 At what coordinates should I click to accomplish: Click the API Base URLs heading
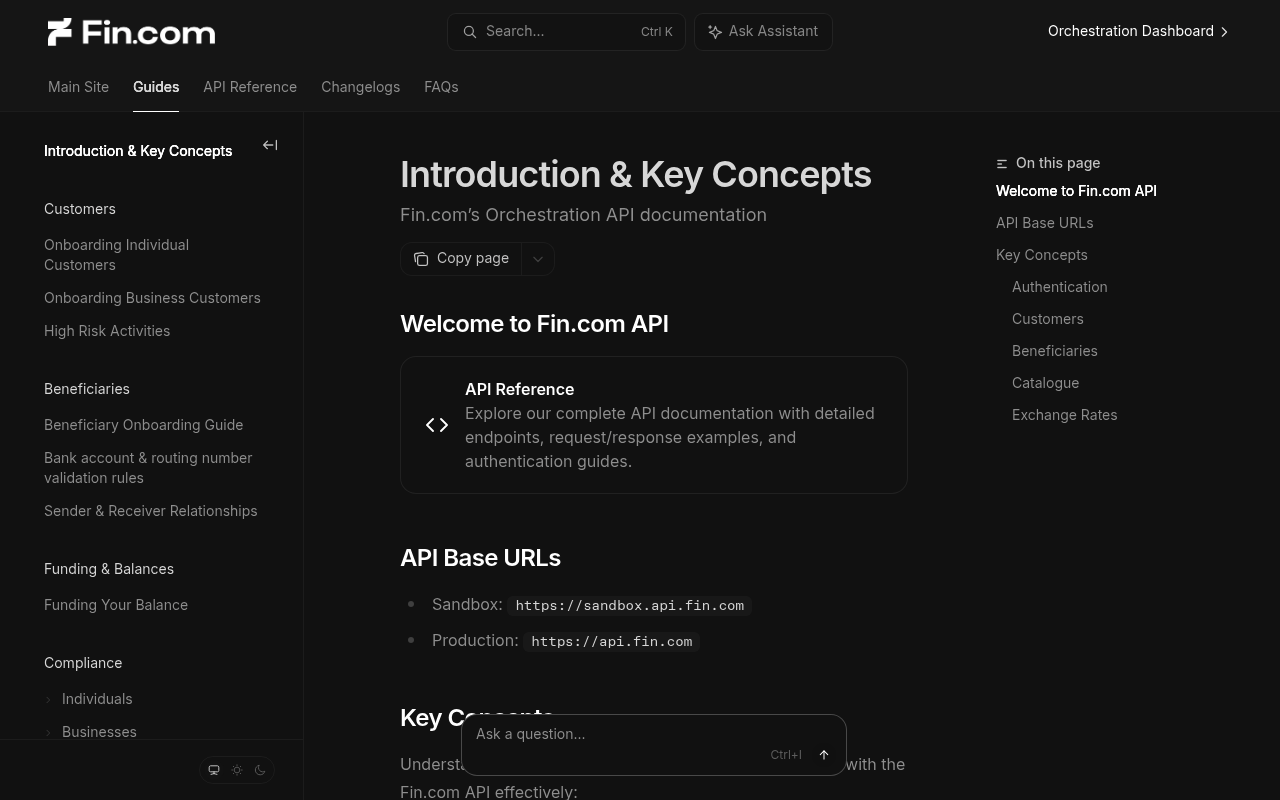[x=480, y=558]
